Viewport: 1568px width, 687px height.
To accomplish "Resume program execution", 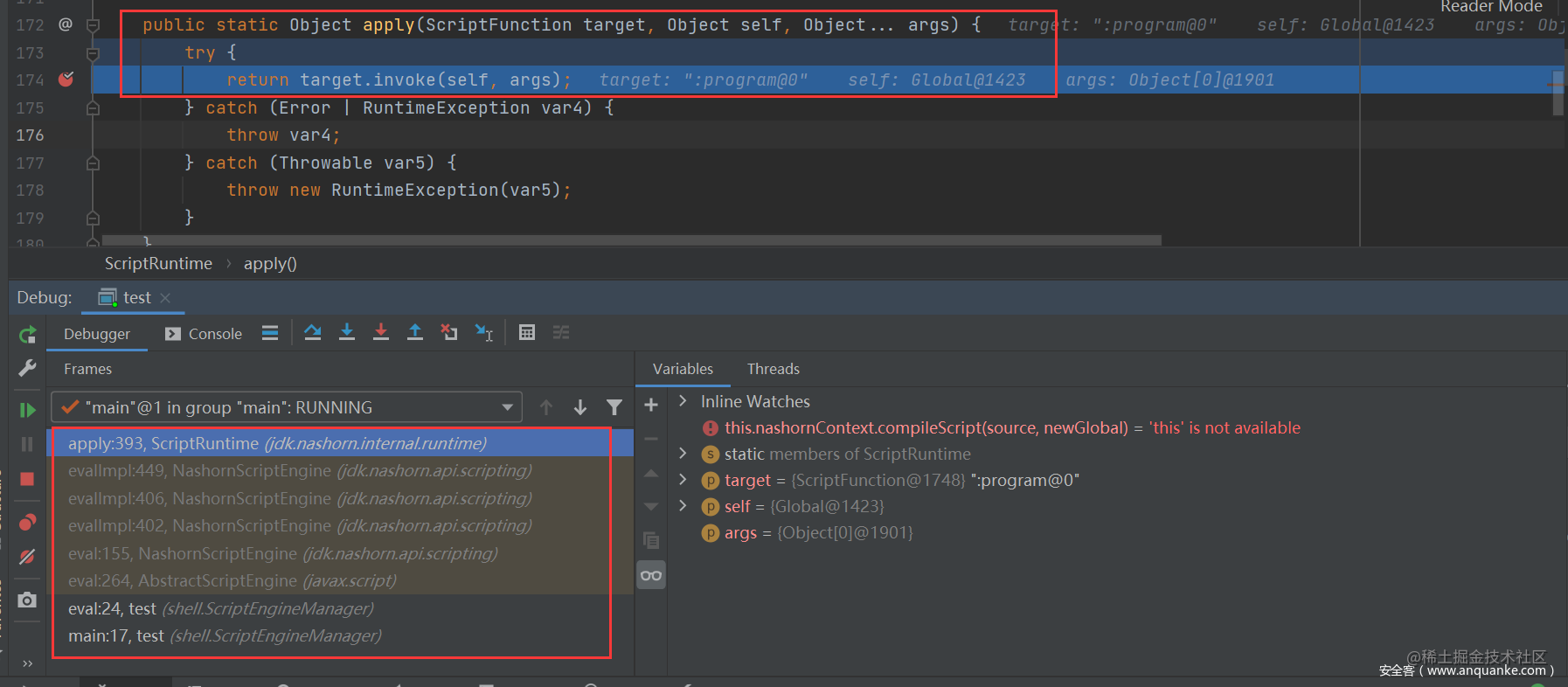I will point(27,409).
